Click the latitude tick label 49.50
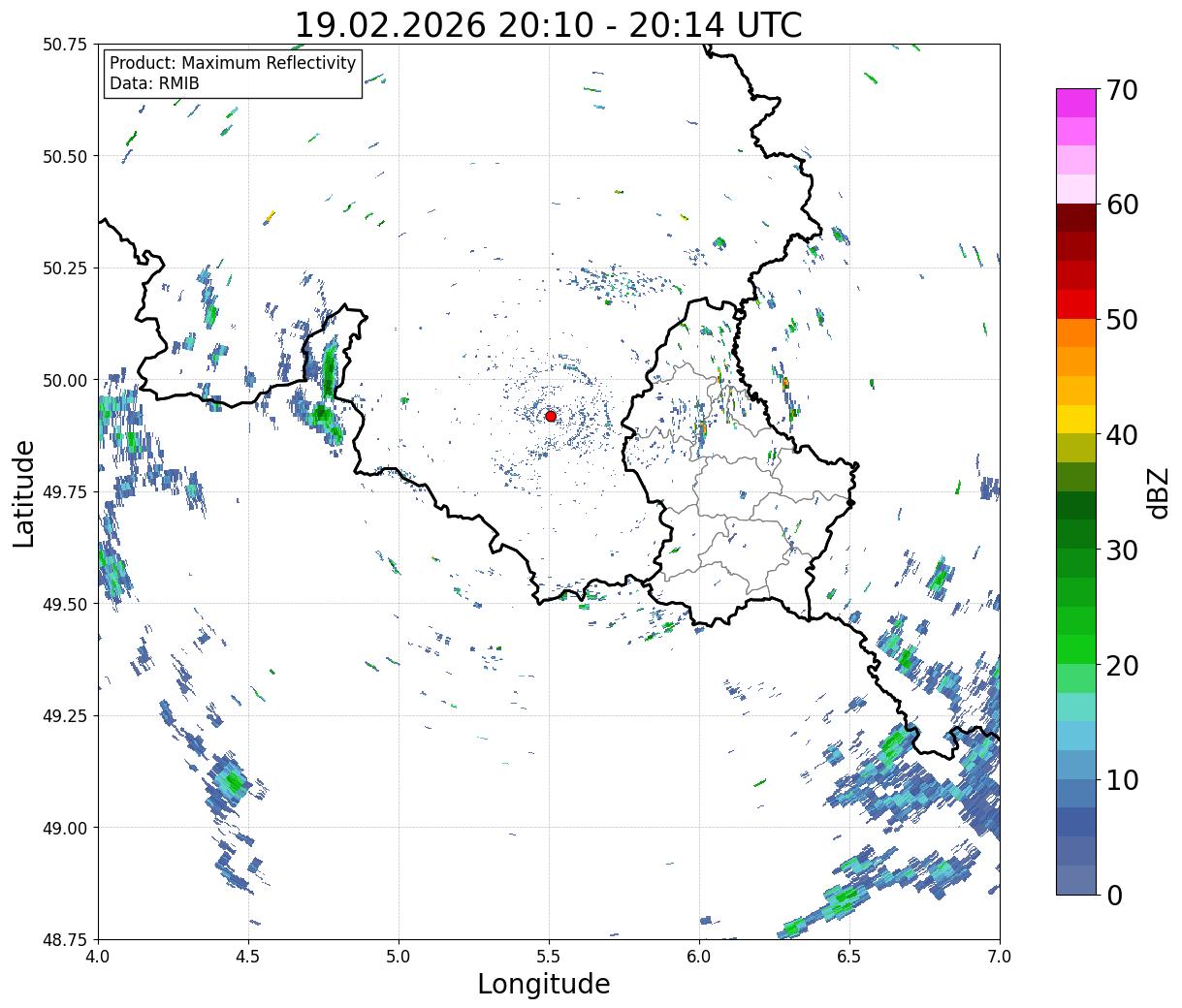The height and width of the screenshot is (1008, 1182). 65,604
